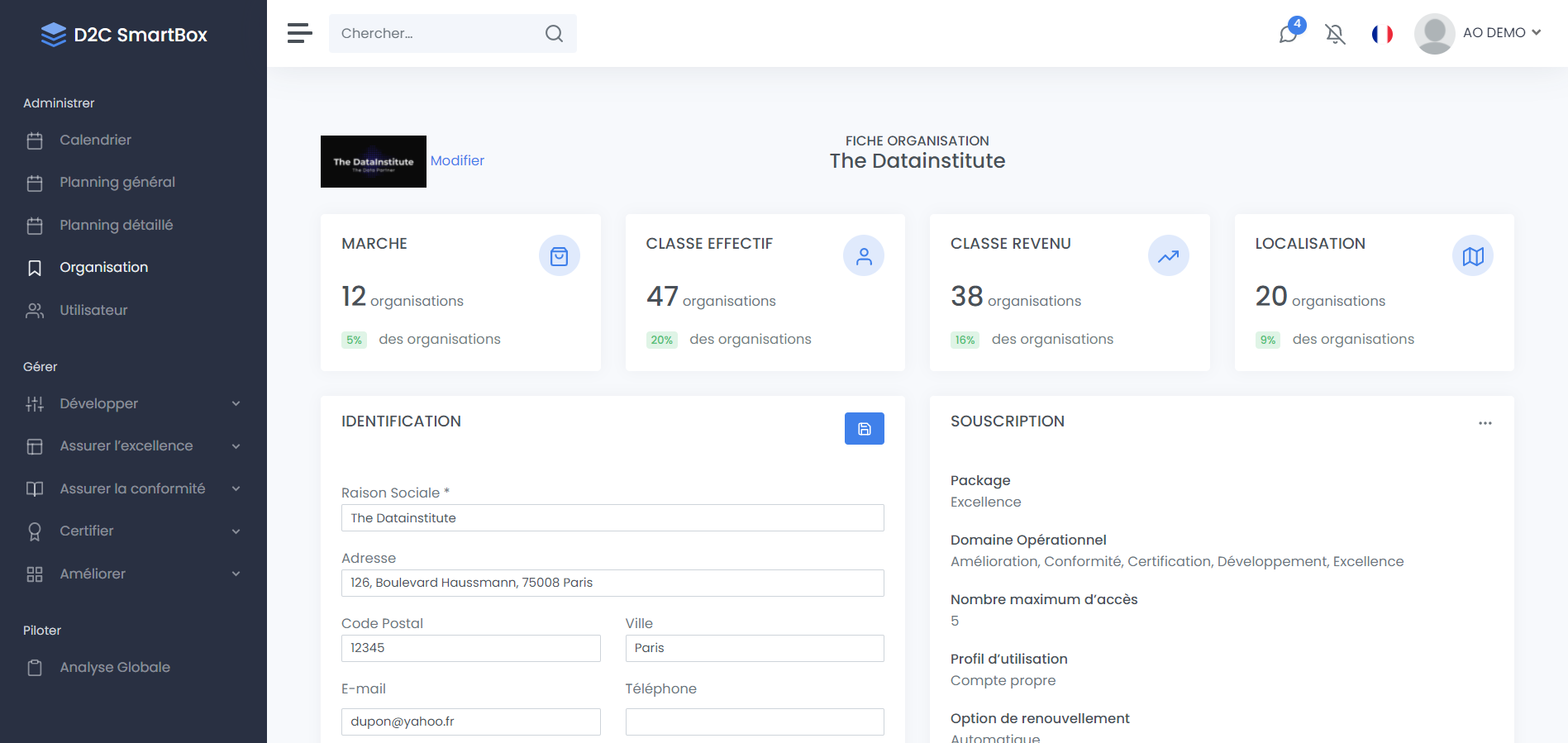Click the Localisation map icon
Image resolution: width=1568 pixels, height=743 pixels.
(x=1472, y=256)
